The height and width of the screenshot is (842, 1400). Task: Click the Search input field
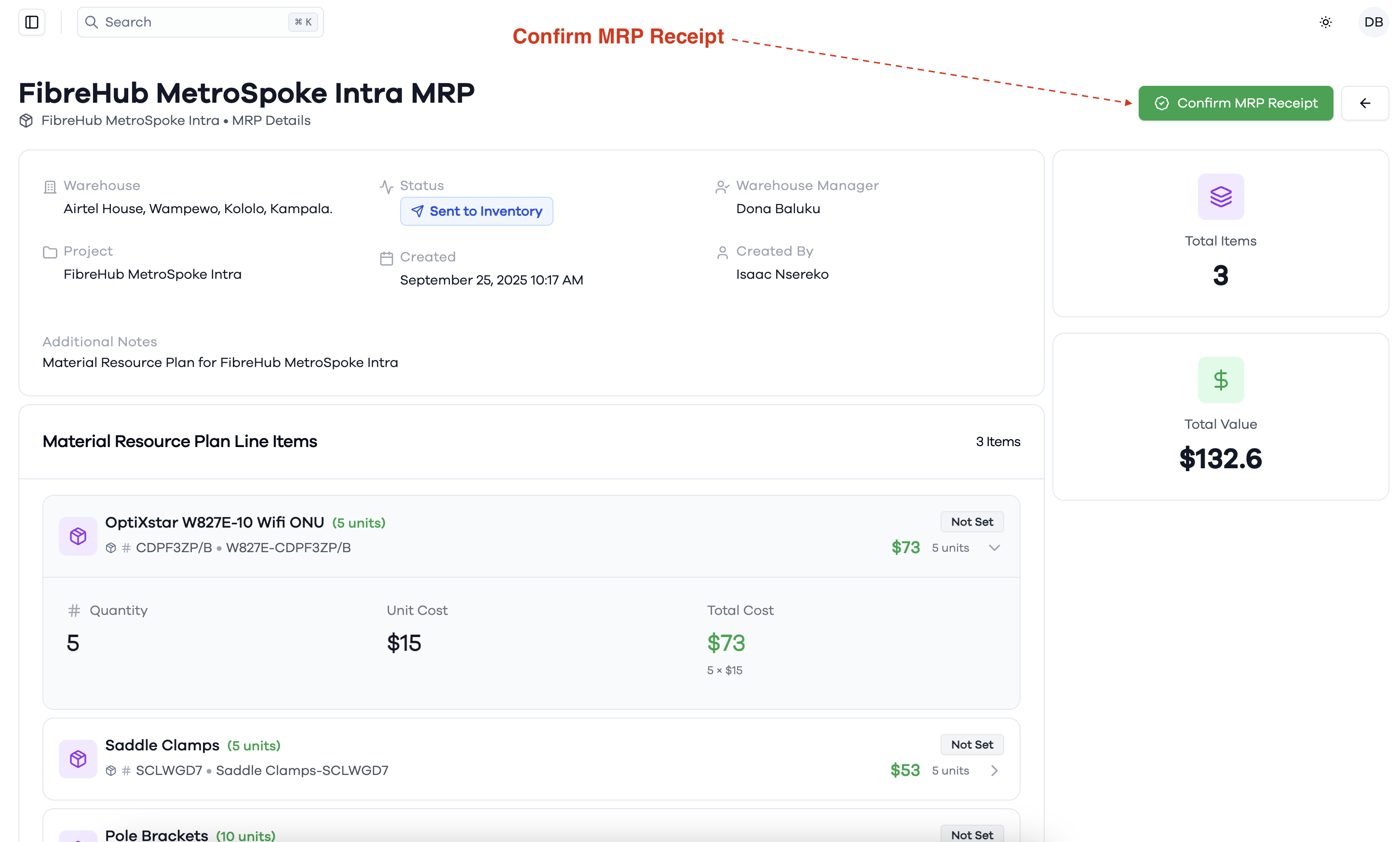(200, 22)
